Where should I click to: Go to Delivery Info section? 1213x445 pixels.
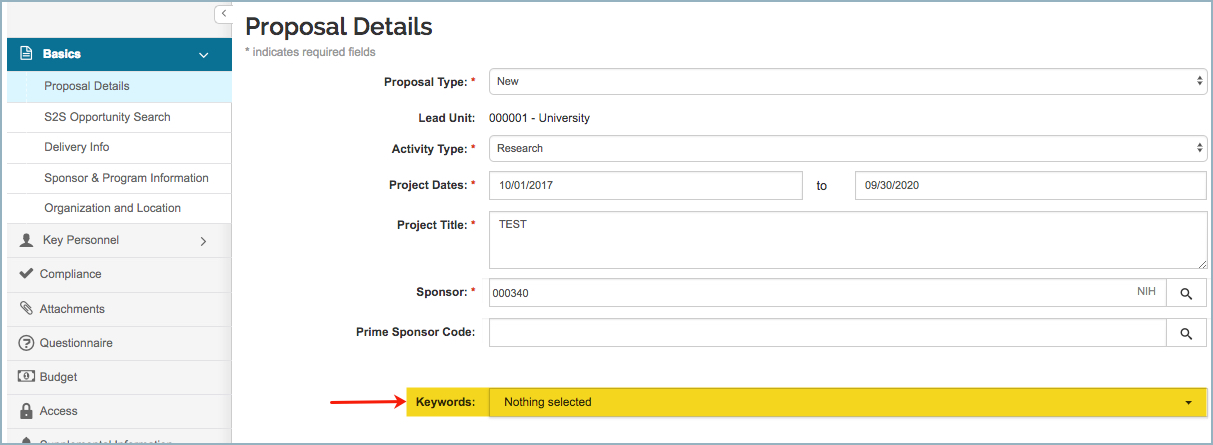click(x=77, y=147)
